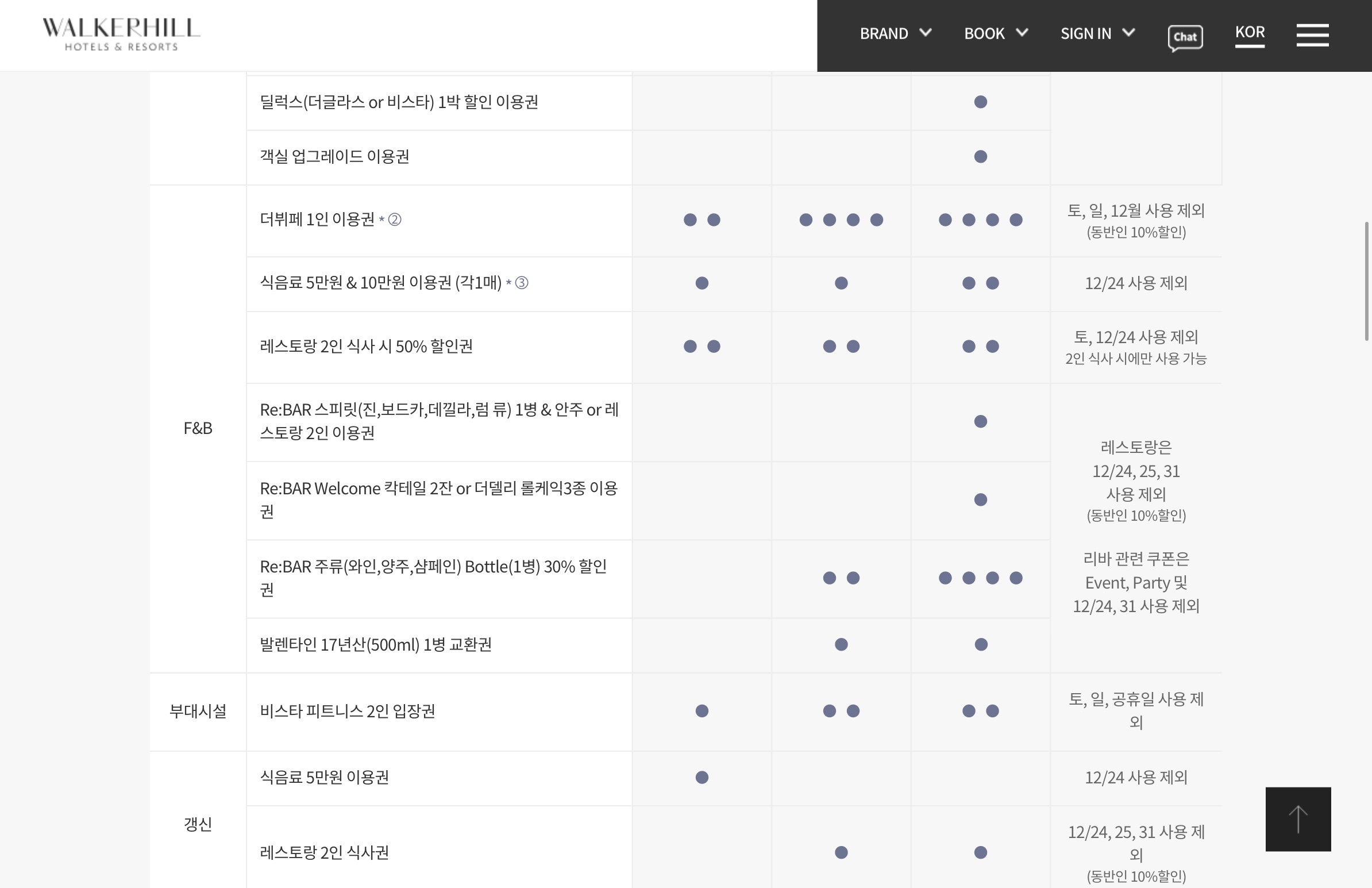Click the 발렌타인 17년산 1병 교환권 text
1372x888 pixels.
tap(375, 644)
